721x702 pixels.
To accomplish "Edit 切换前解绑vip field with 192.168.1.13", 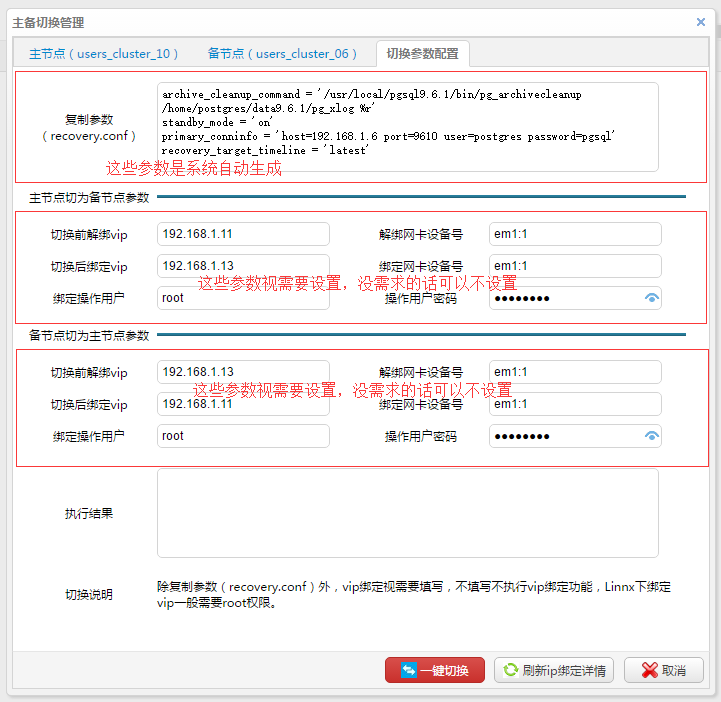I will [243, 372].
